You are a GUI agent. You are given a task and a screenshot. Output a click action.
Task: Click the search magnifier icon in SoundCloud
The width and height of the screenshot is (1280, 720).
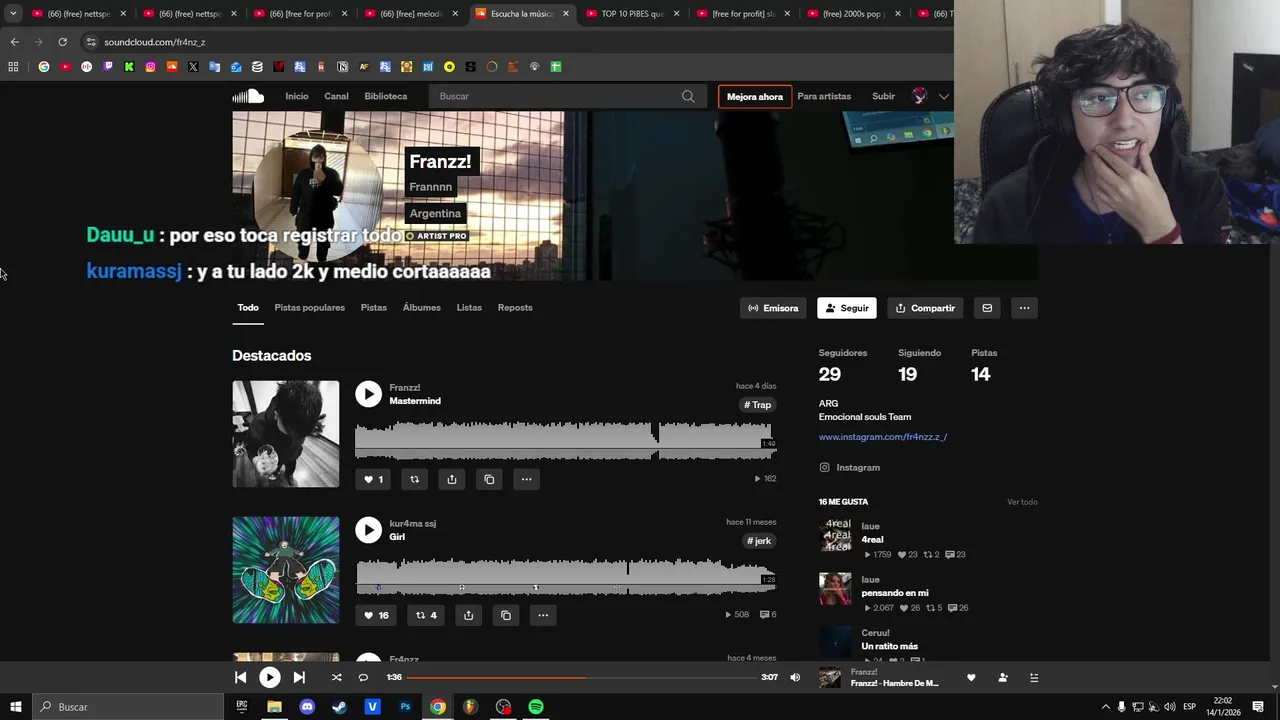[688, 96]
